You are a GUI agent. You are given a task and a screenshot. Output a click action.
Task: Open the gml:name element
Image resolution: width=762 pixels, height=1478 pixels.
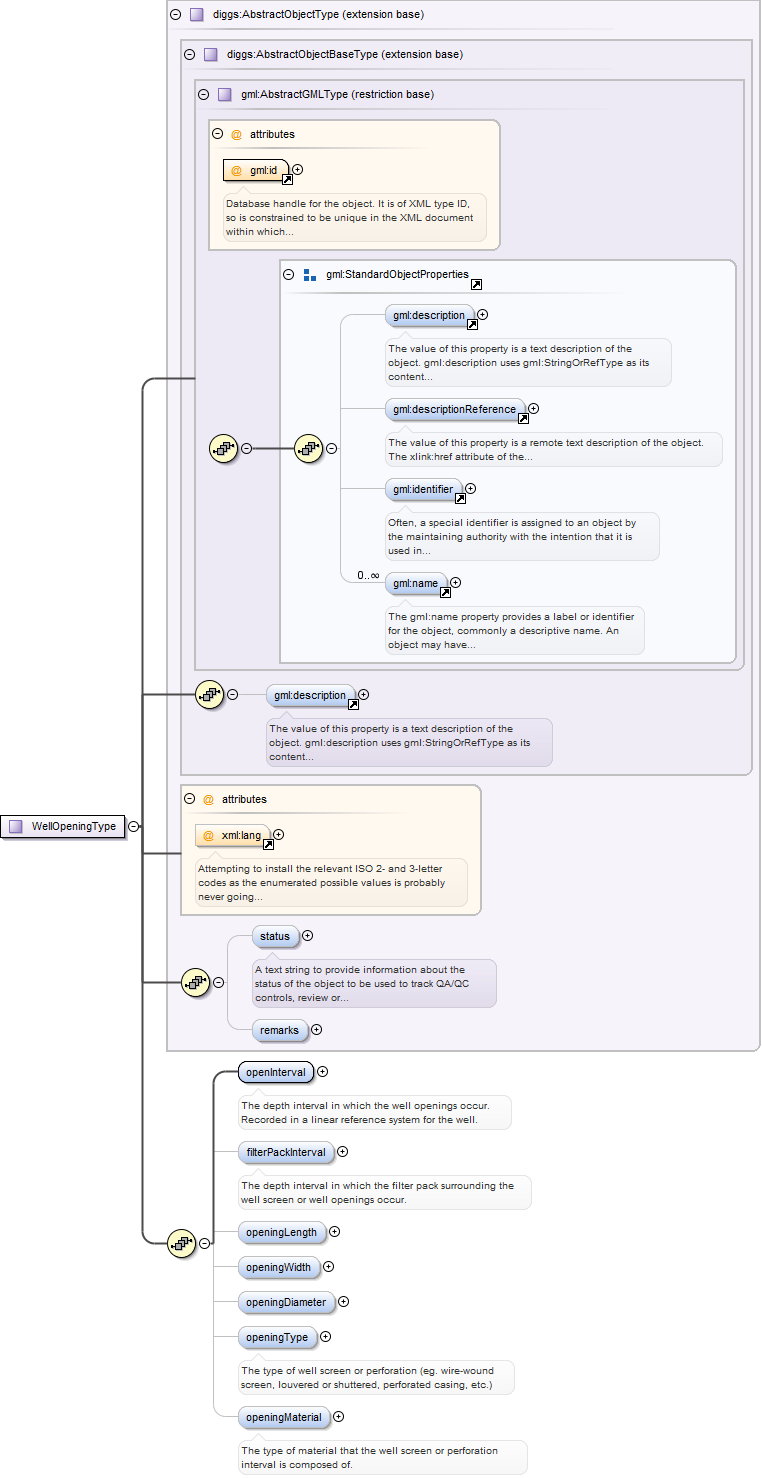(415, 582)
